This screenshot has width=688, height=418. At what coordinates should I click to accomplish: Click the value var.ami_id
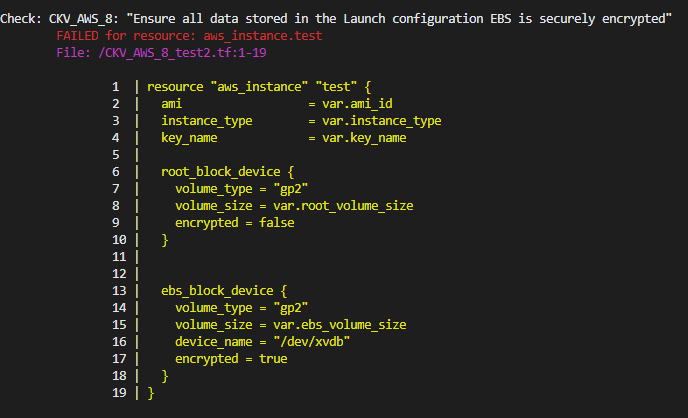click(x=357, y=104)
